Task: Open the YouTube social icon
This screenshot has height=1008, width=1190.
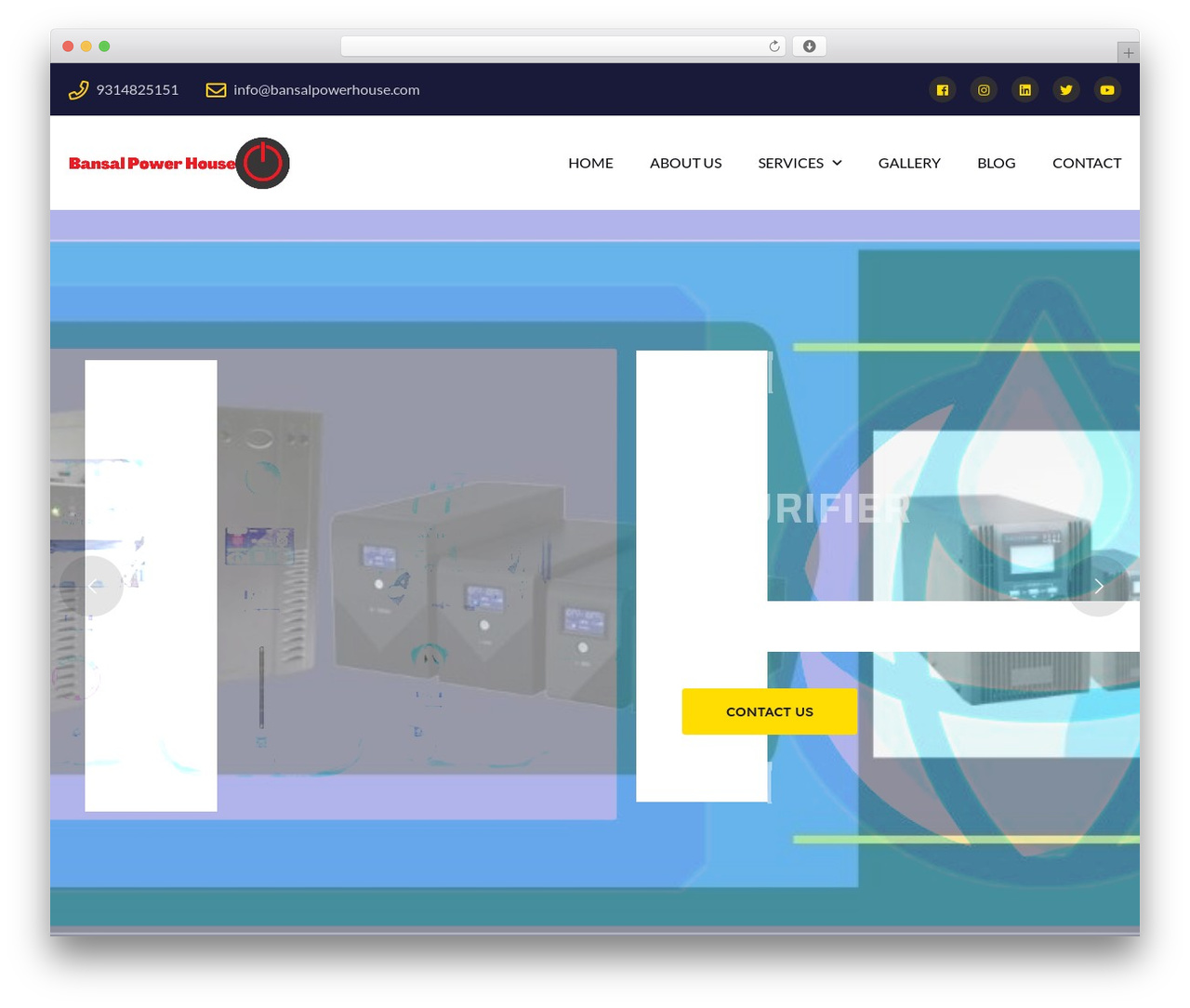Action: [x=1107, y=90]
